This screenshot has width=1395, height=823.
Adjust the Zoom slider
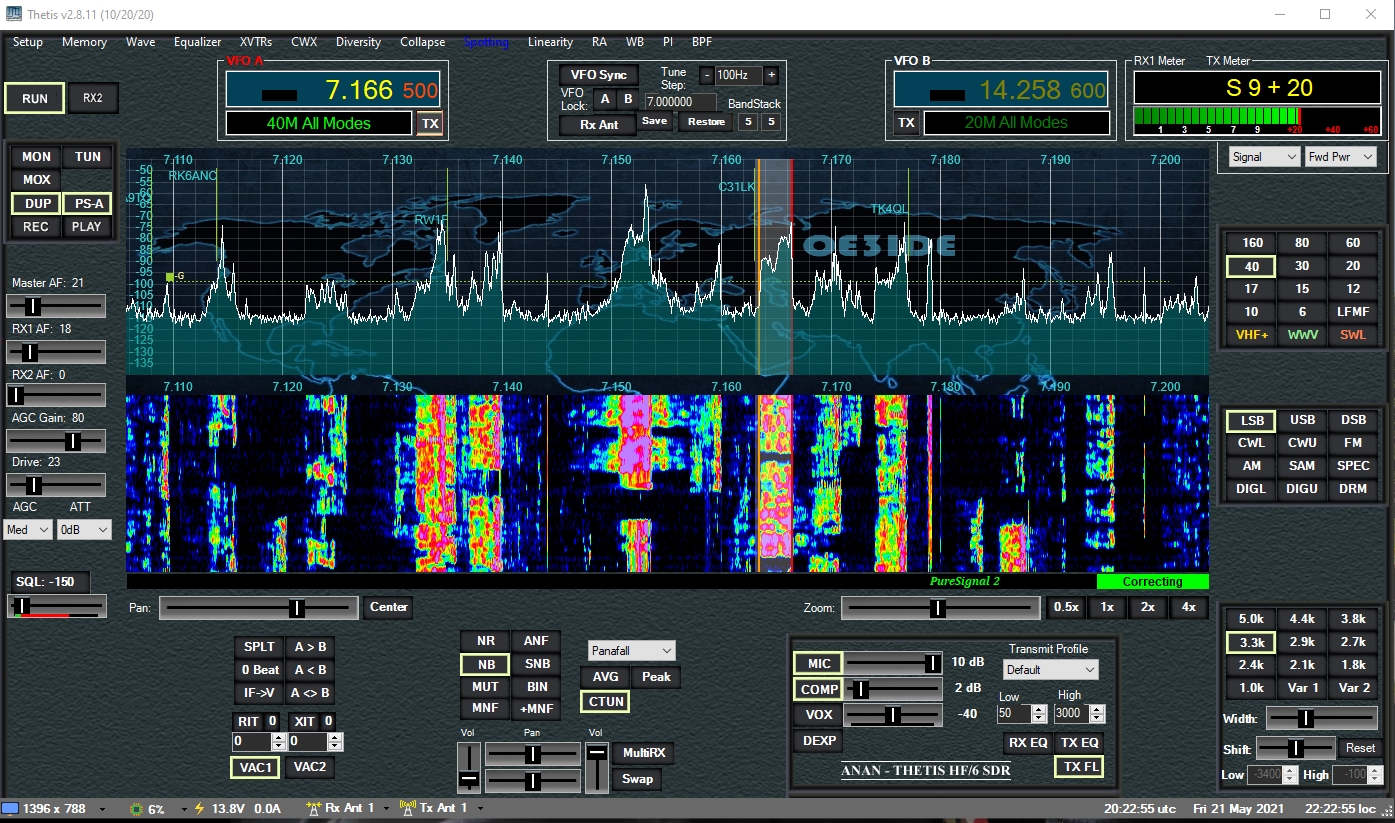(940, 608)
